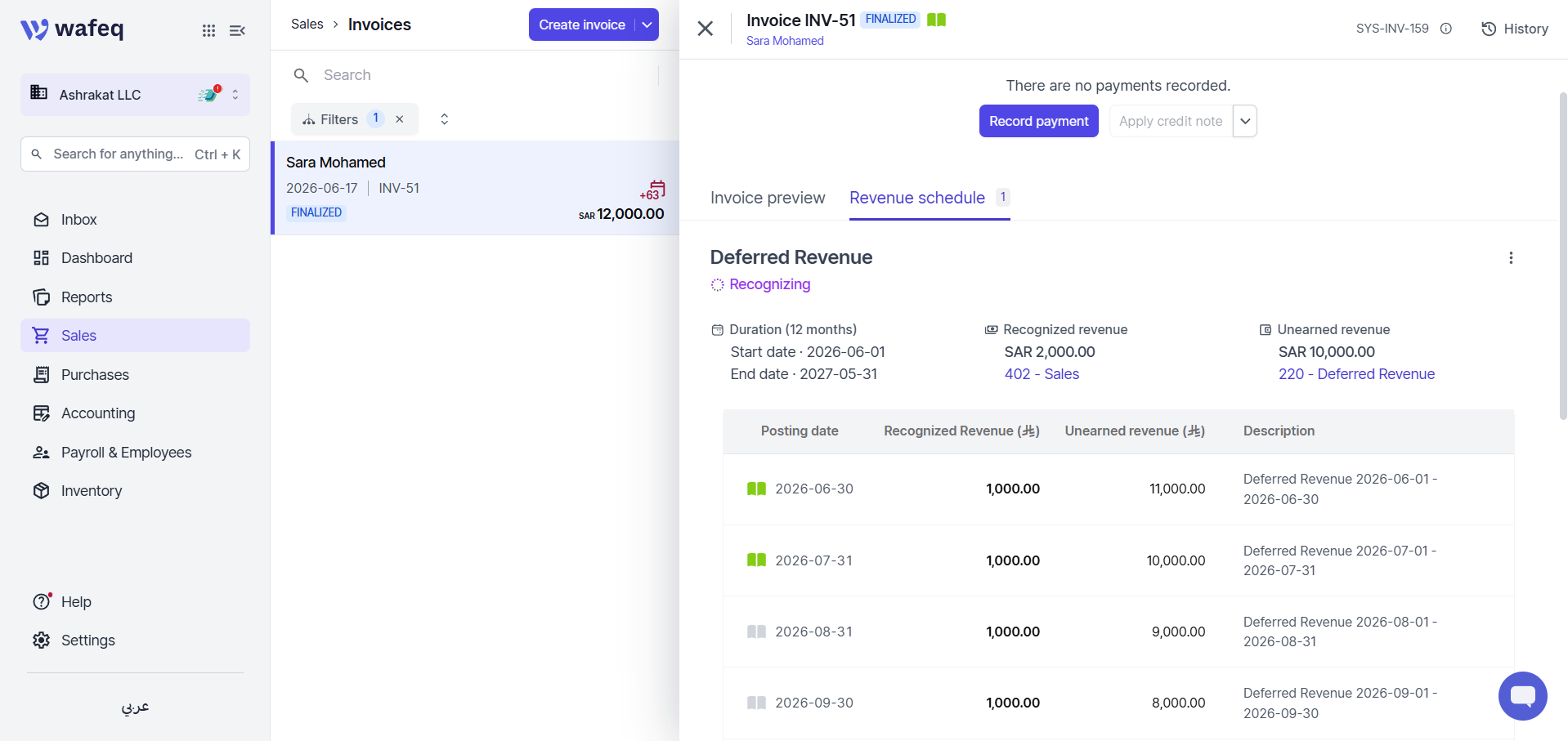
Task: Clear the active Filters with the X
Action: pos(400,119)
